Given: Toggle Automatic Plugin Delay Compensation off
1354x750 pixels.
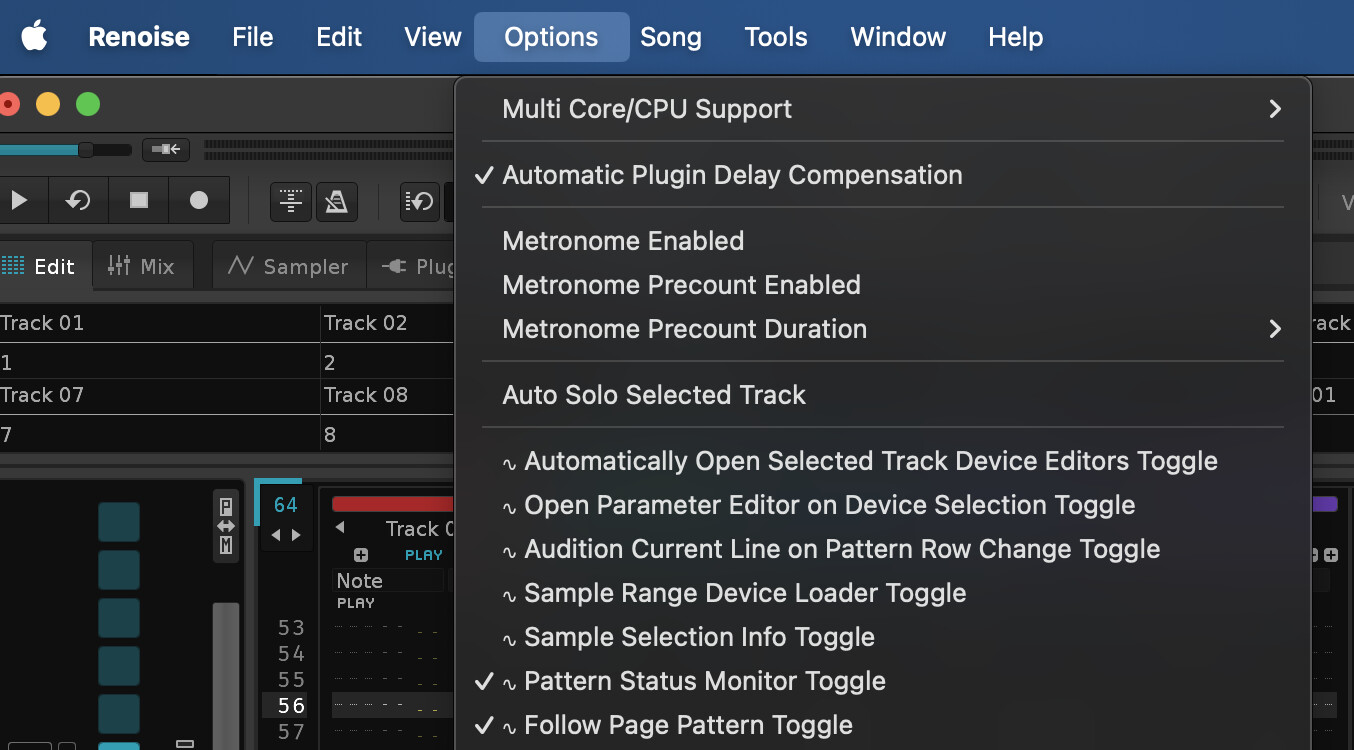Looking at the screenshot, I should click(x=732, y=175).
